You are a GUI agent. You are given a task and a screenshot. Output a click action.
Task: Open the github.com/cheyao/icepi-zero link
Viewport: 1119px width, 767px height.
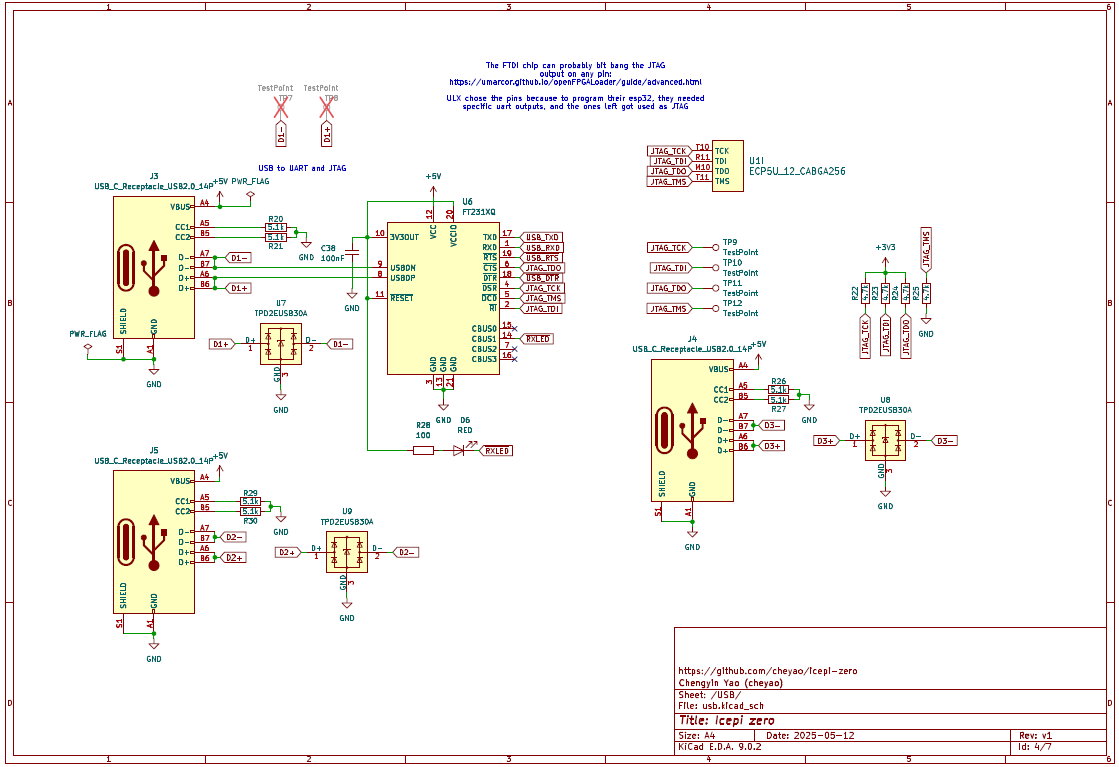[767, 671]
